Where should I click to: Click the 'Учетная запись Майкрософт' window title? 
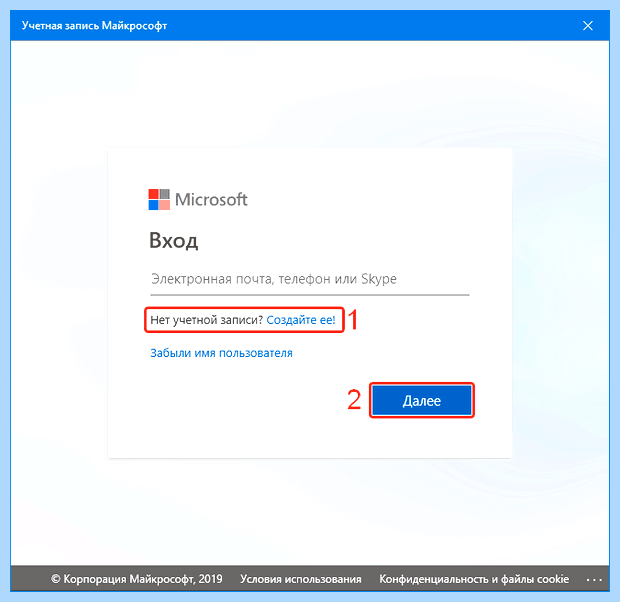94,26
